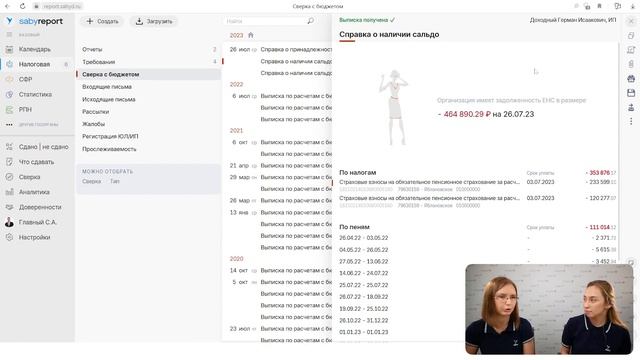Open Справка о принадлежности row of 26 июл

296,49
